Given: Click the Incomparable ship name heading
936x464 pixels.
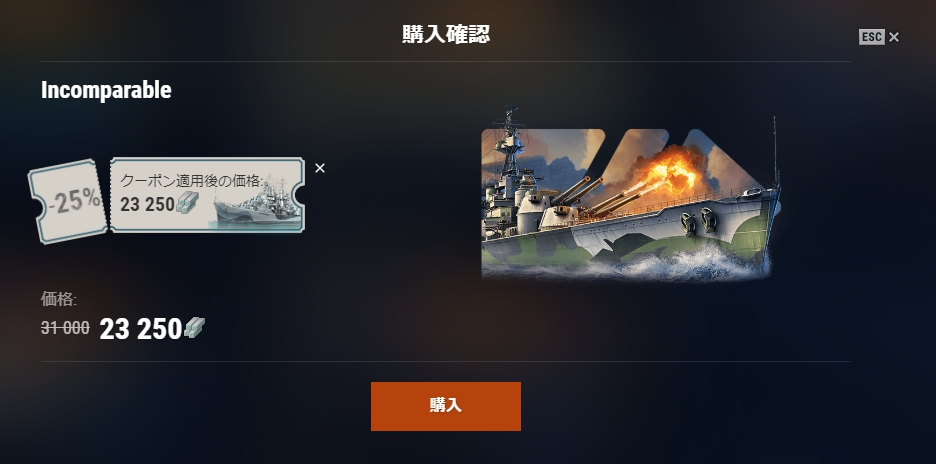Looking at the screenshot, I should (106, 90).
